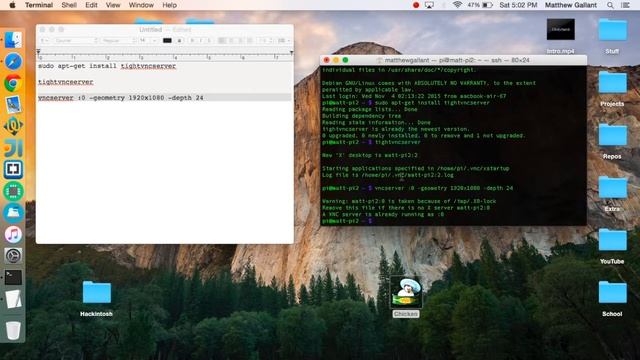Open the Repos desktop folder

pos(612,136)
